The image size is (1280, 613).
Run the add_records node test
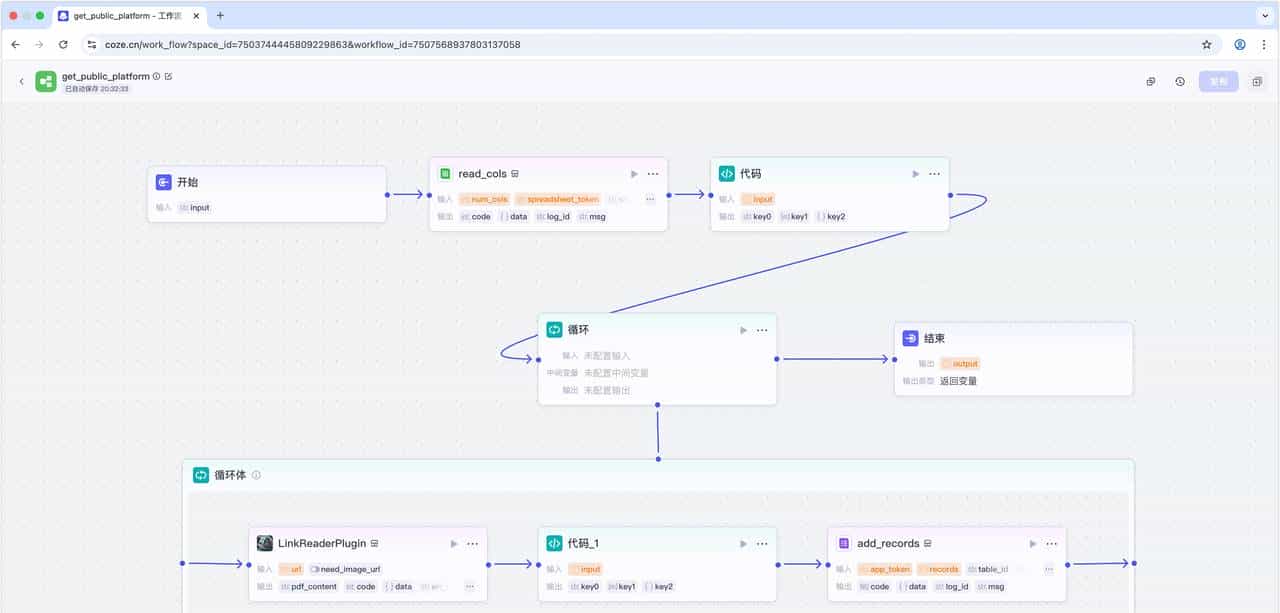1033,544
